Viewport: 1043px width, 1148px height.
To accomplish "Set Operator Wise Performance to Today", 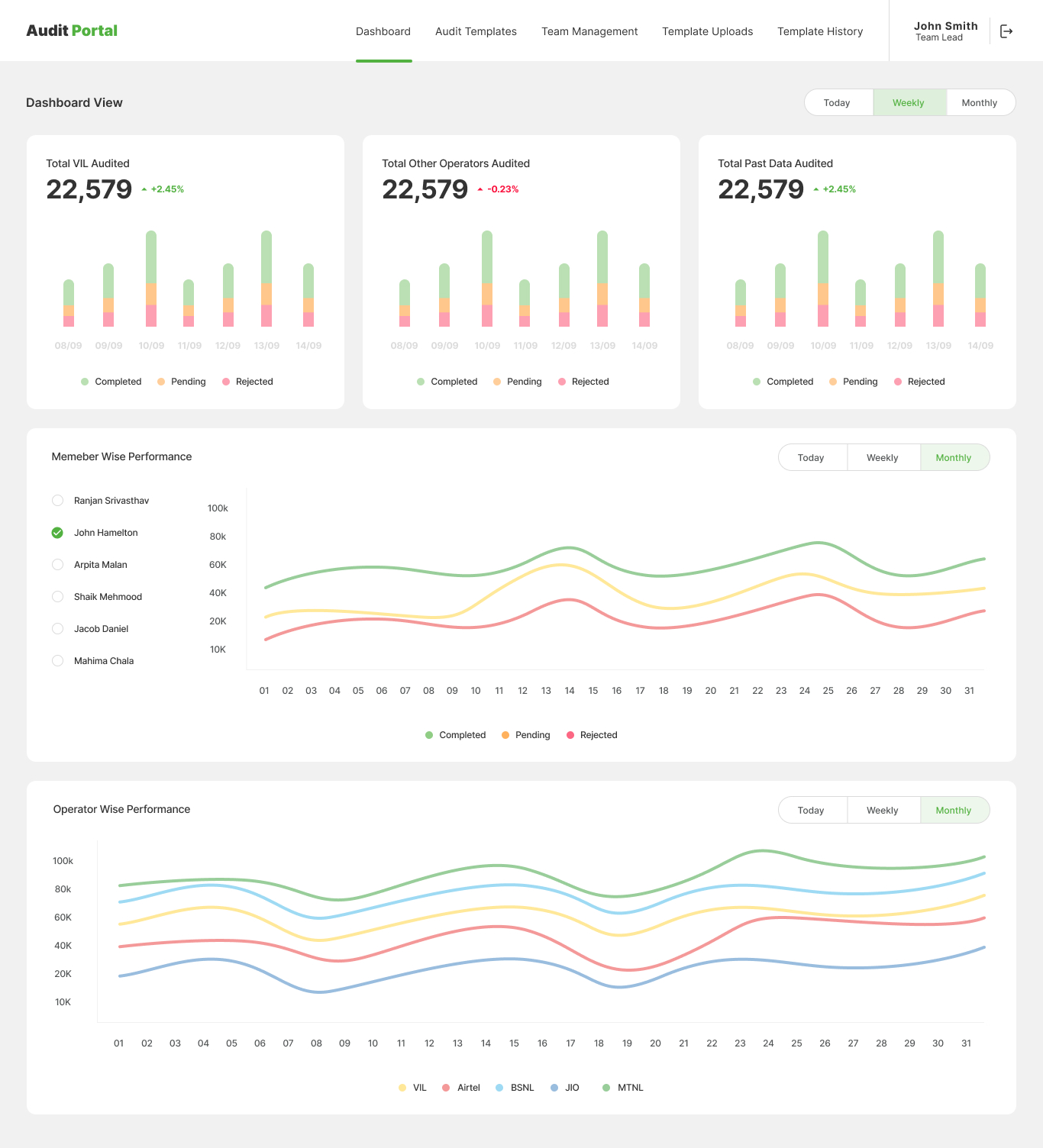I will coord(811,811).
